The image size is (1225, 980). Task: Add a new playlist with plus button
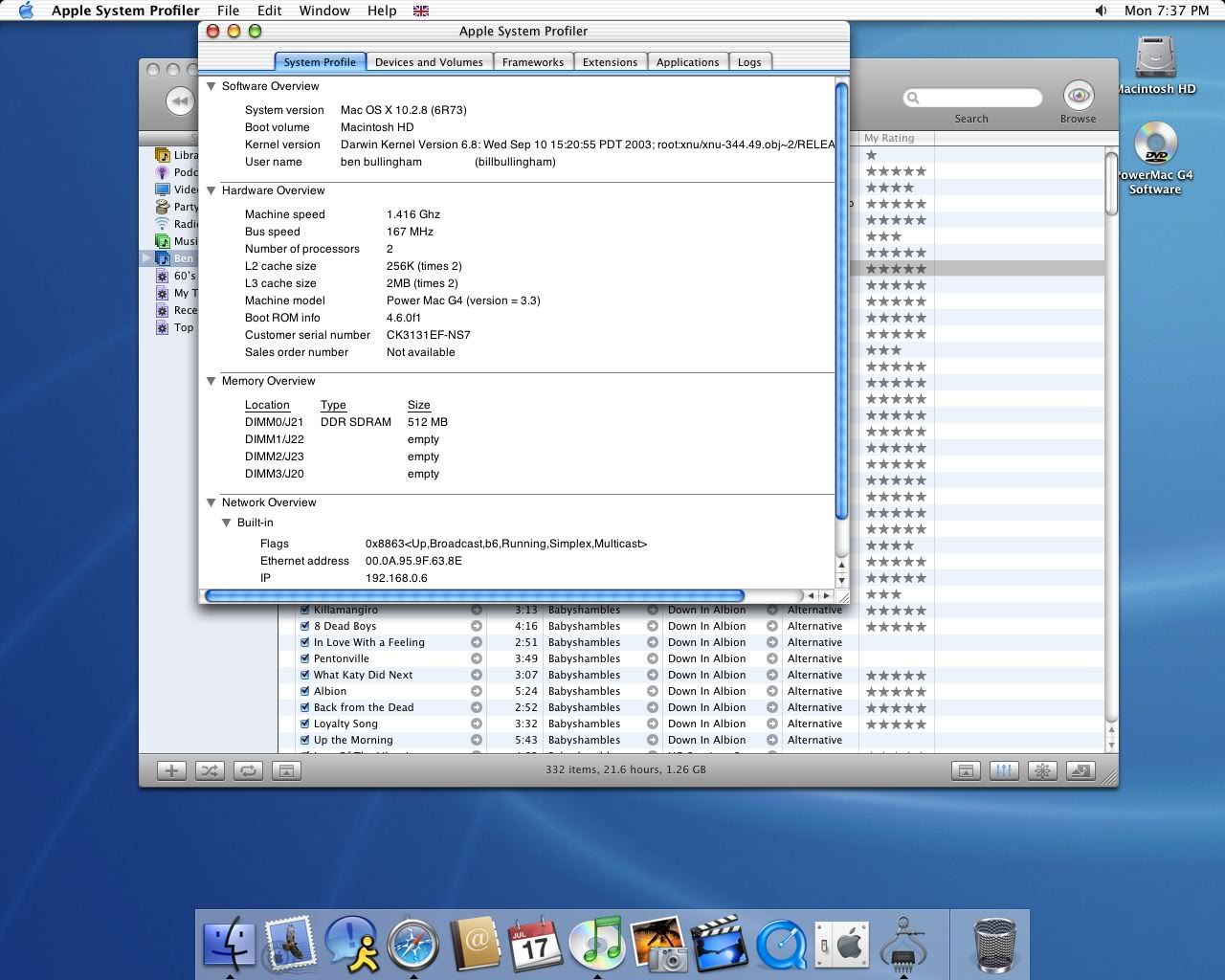click(171, 770)
